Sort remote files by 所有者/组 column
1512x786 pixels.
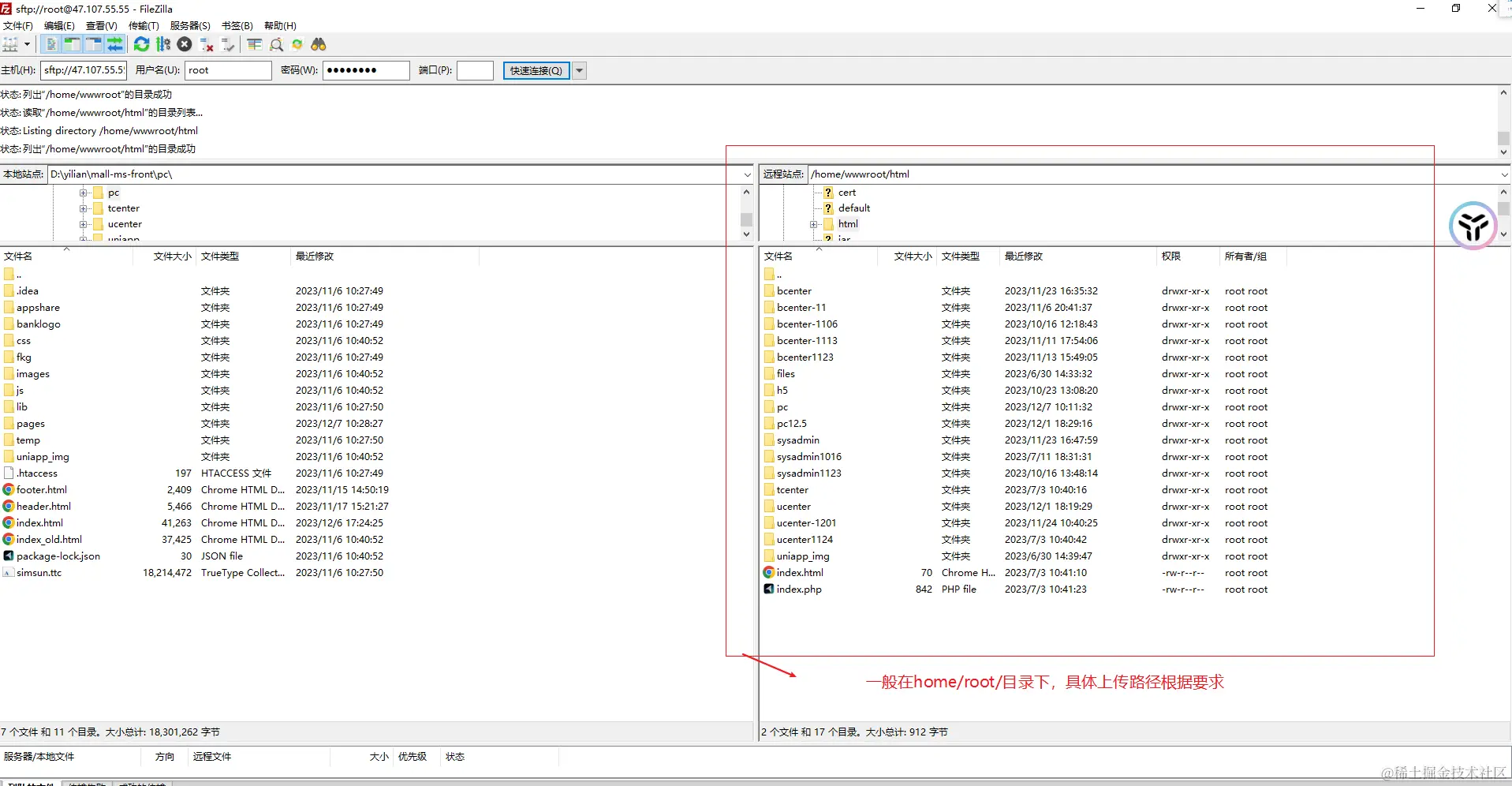[x=1252, y=256]
